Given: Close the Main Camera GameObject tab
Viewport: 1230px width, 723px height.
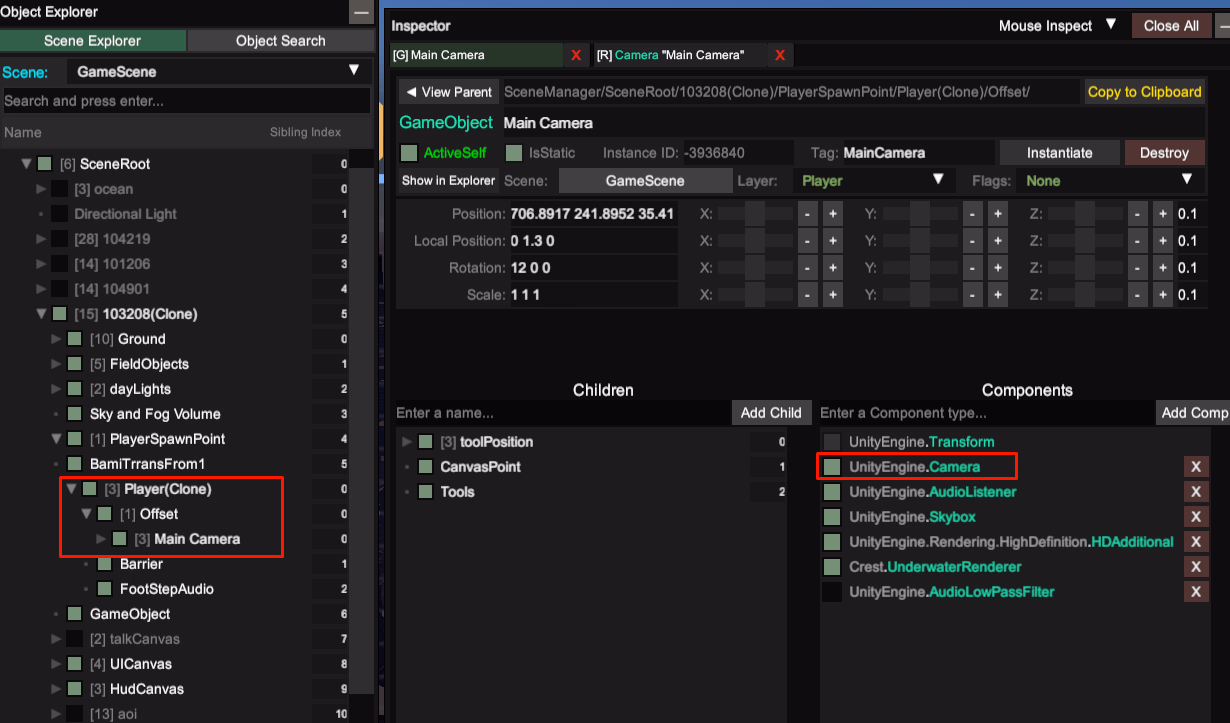Looking at the screenshot, I should point(575,55).
